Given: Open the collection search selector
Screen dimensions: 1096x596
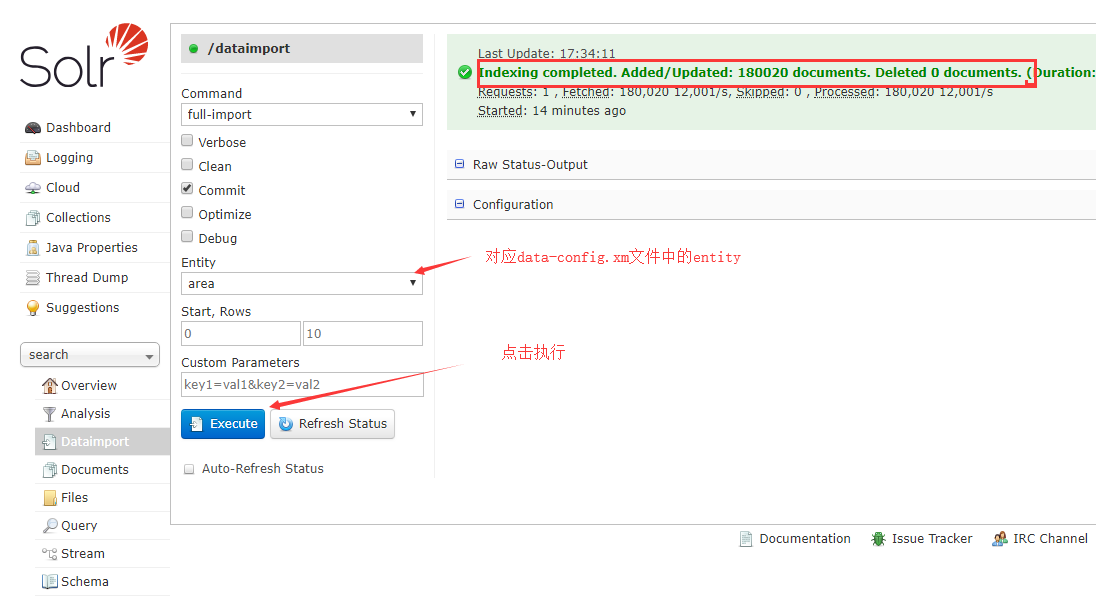Looking at the screenshot, I should pyautogui.click(x=89, y=354).
